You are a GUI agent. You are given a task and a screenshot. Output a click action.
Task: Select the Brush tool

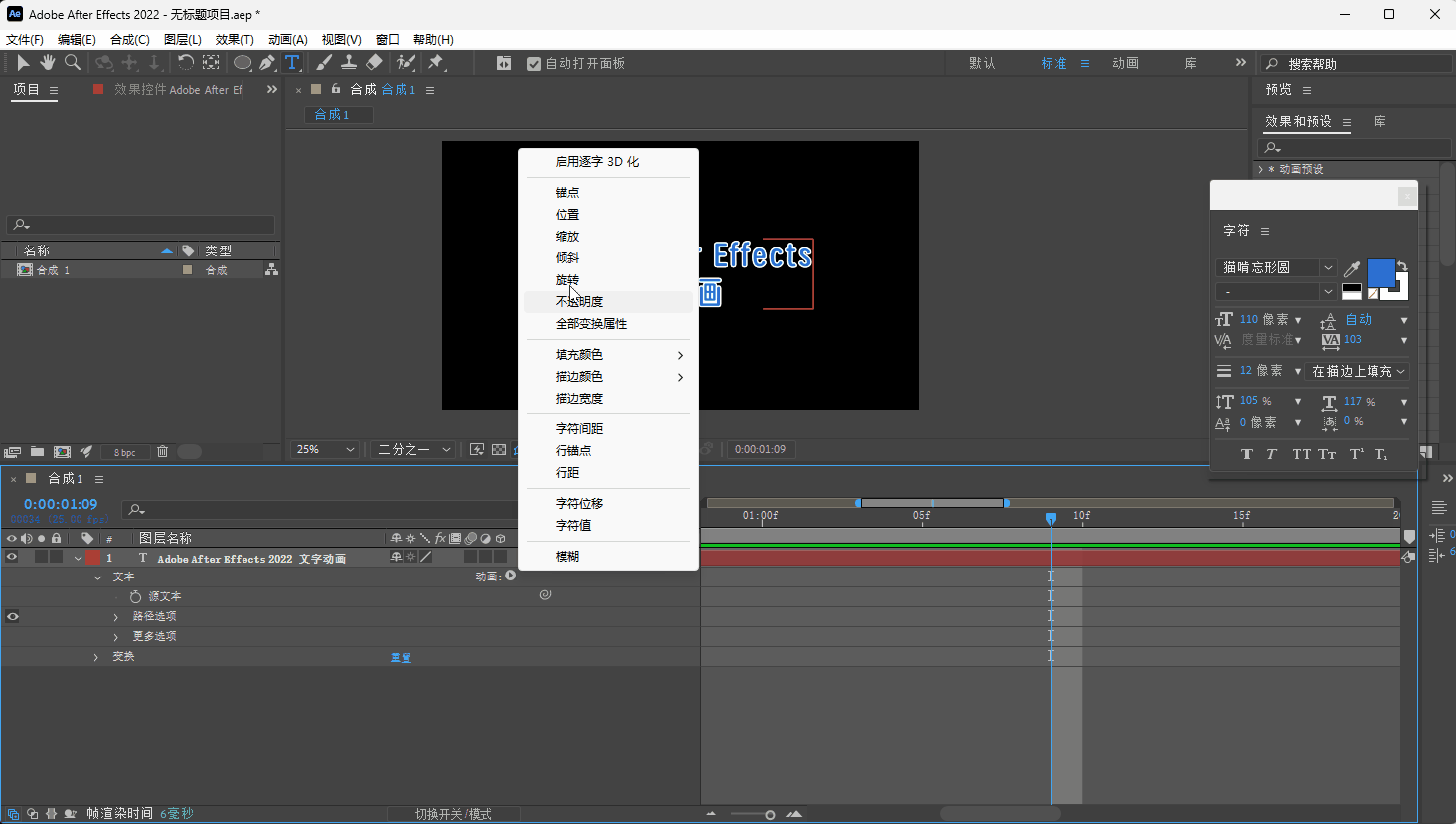click(324, 63)
